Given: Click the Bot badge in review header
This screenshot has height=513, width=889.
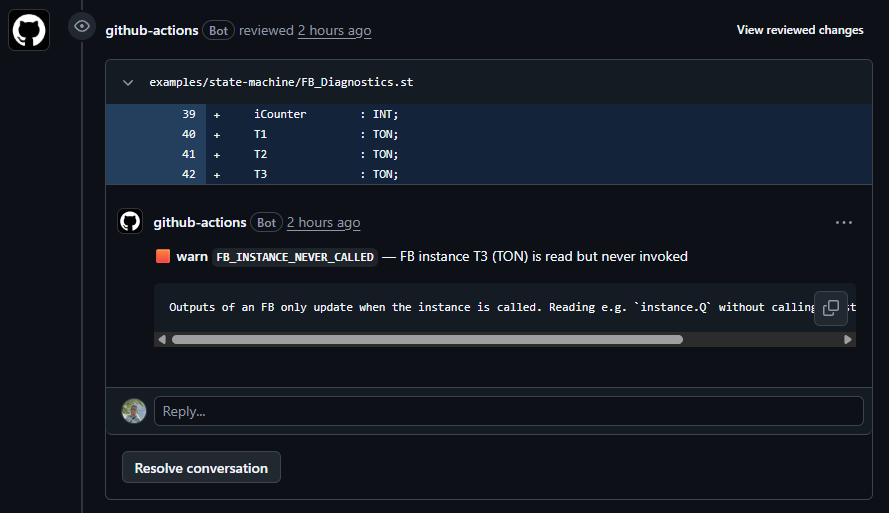Looking at the screenshot, I should pos(218,31).
